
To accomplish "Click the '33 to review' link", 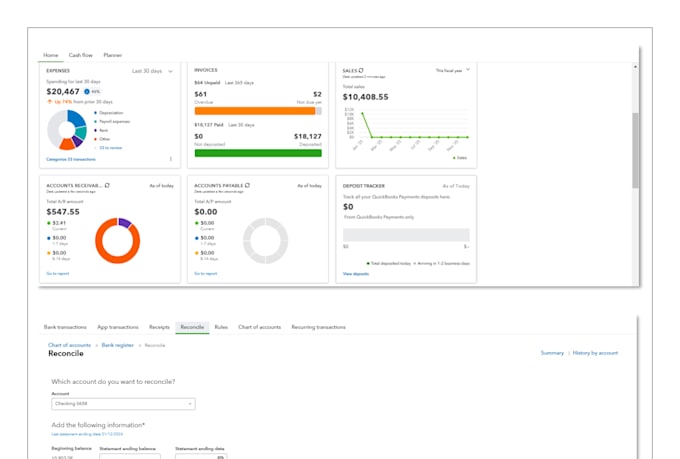I will 111,148.
